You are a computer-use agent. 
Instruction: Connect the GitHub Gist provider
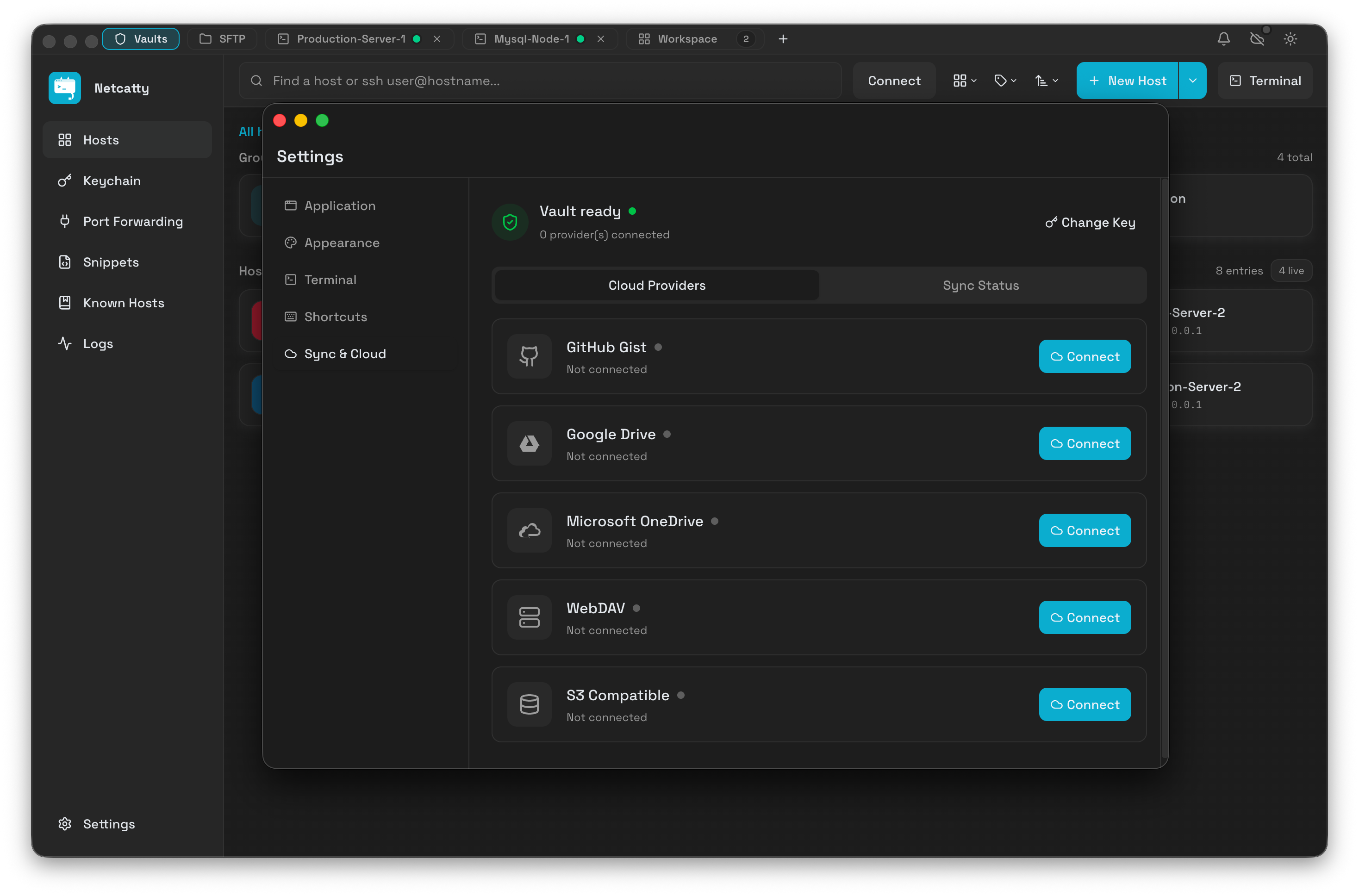1085,356
